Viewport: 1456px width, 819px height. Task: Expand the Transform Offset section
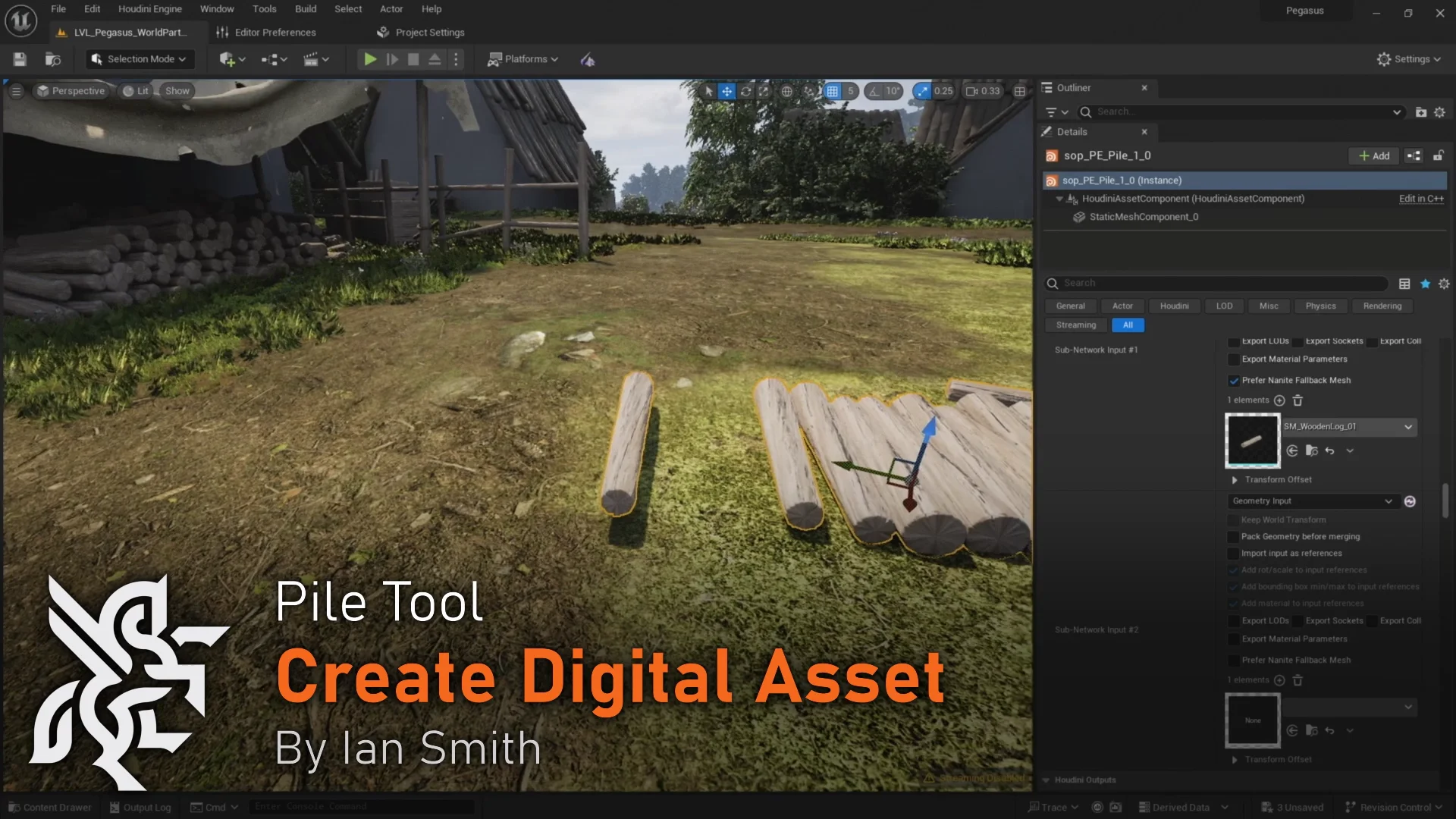[x=1234, y=479]
